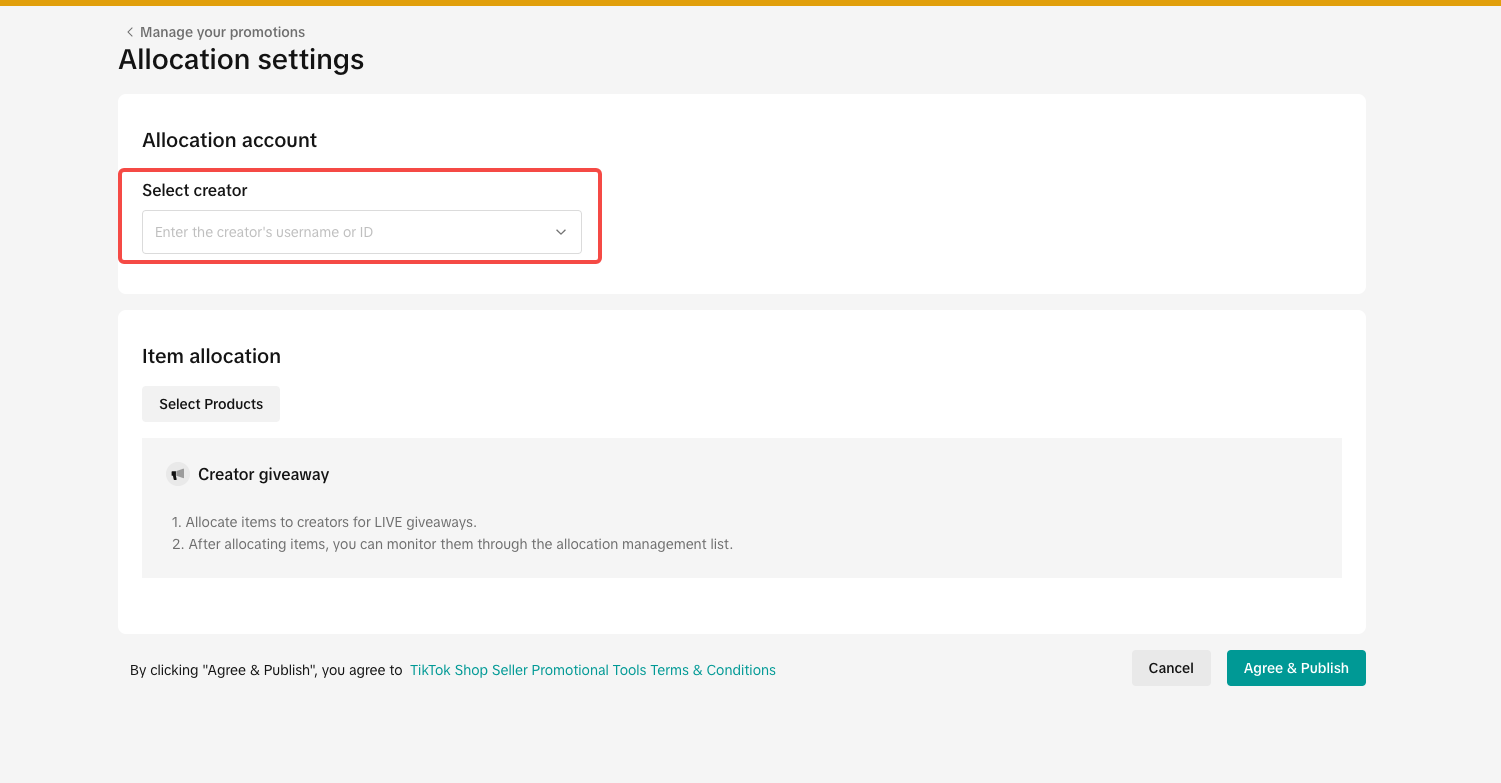This screenshot has height=783, width=1501.
Task: Click the Item allocation section heading
Action: (x=211, y=356)
